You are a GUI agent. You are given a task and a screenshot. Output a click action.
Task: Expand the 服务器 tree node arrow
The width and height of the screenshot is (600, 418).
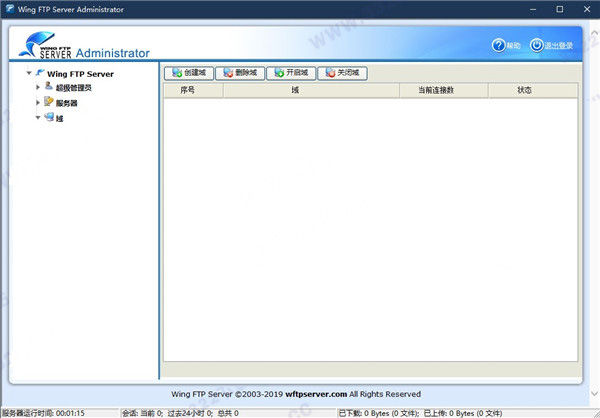(38, 103)
